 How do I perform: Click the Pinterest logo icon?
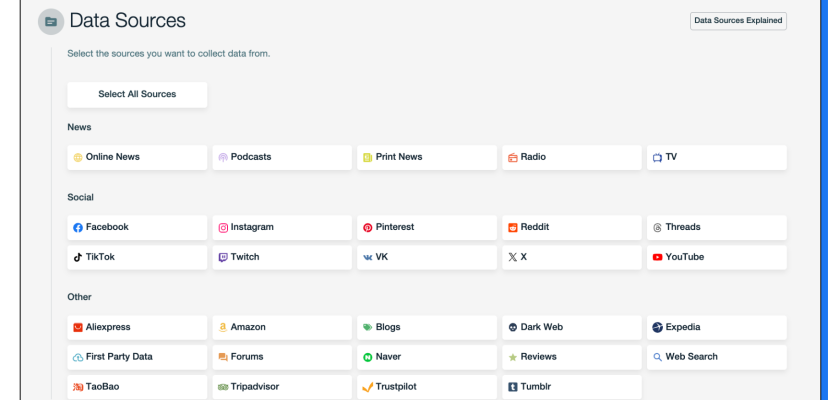tap(368, 228)
